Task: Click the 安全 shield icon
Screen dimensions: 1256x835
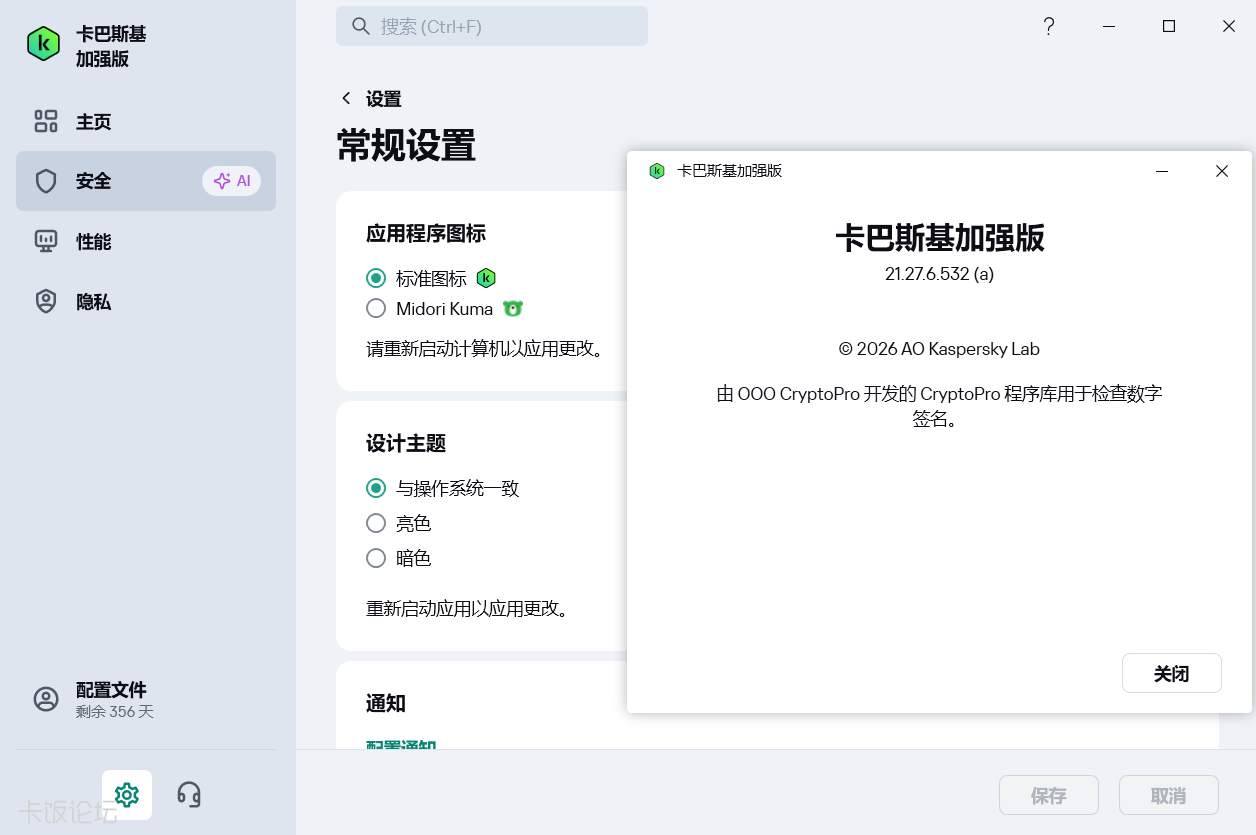Action: point(46,181)
